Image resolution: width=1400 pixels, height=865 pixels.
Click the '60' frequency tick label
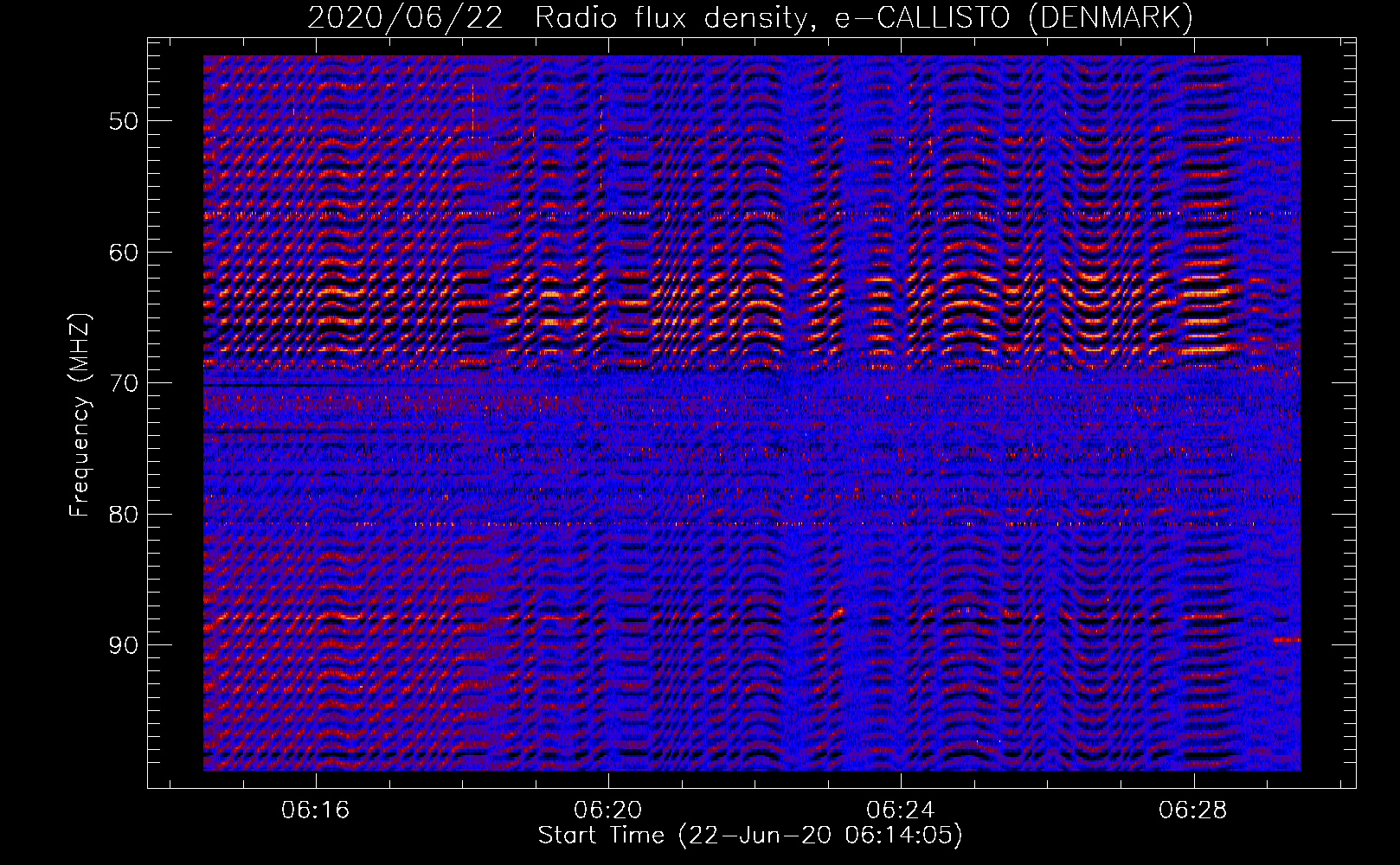pos(124,252)
